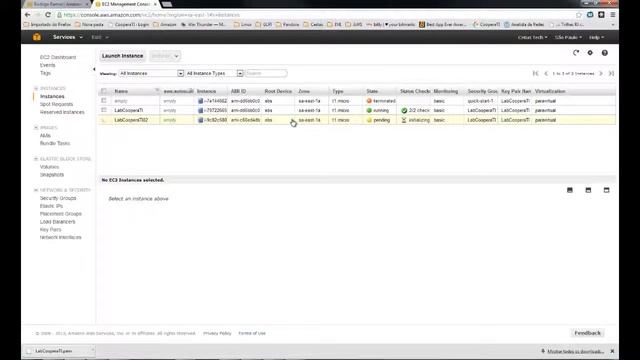Click the show all downloads link

pos(576,351)
